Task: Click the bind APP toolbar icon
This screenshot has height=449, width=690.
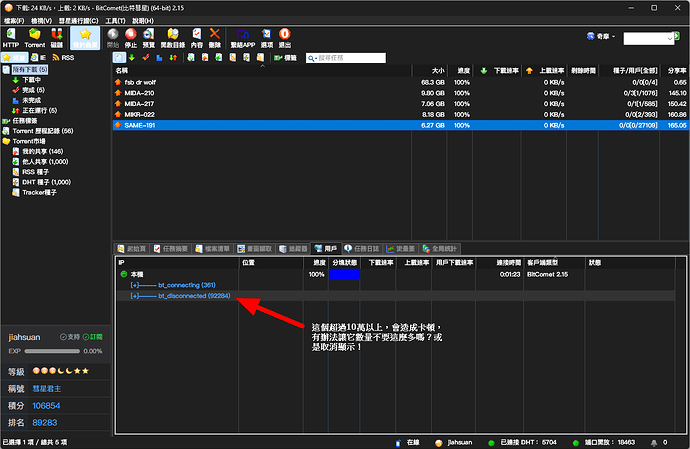Action: point(243,38)
